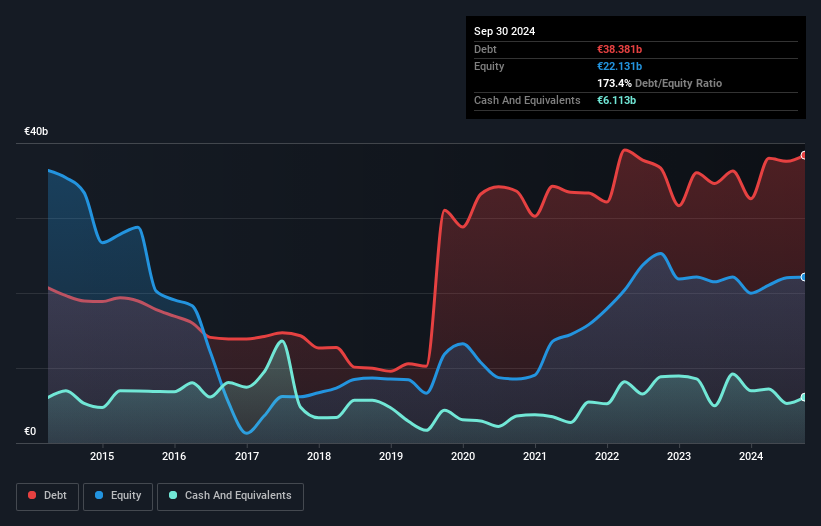Select the 2020 x-axis label

pos(463,456)
